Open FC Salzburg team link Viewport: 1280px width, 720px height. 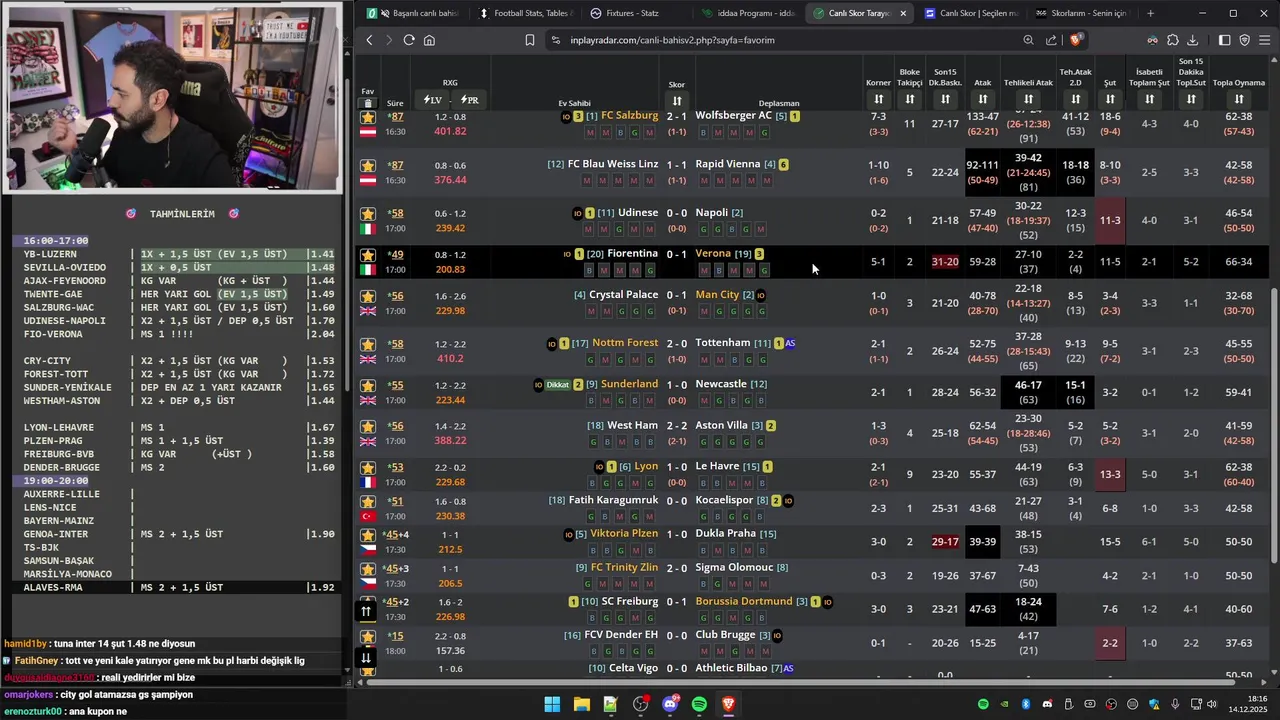[629, 116]
